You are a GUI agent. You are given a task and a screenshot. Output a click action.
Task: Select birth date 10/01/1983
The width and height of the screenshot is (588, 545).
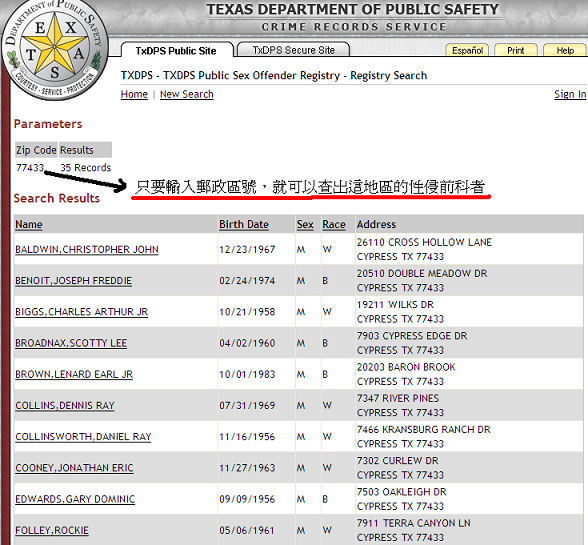[247, 374]
